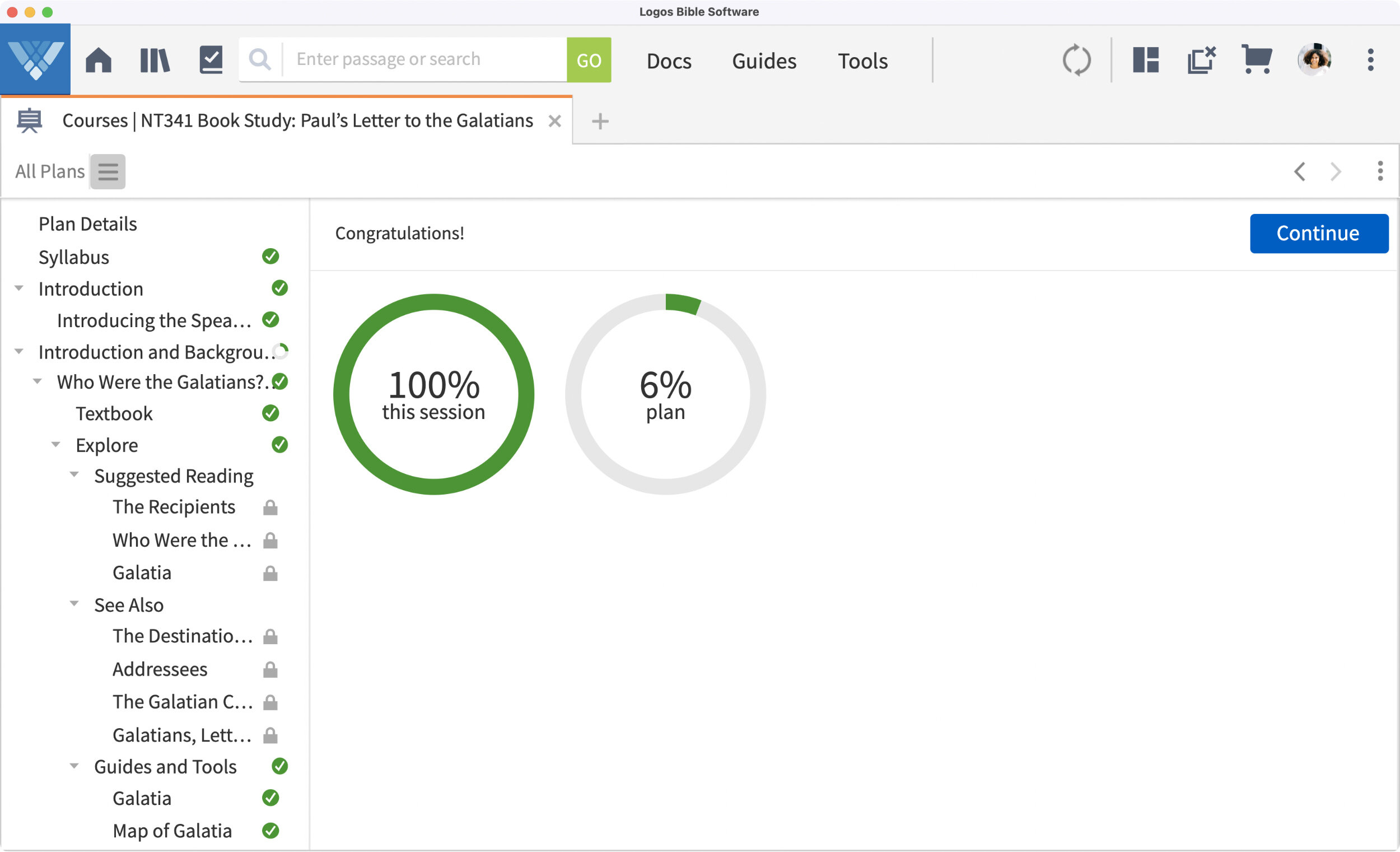Toggle Who Were the Galatians? checkmark
Screen dimensions: 1400x852
[x=279, y=381]
